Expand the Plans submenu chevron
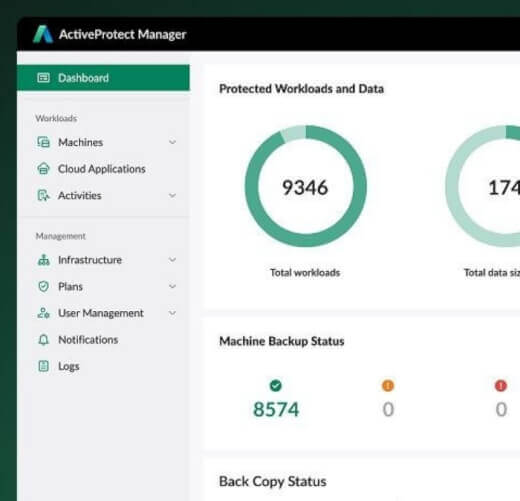This screenshot has width=520, height=501. 172,286
